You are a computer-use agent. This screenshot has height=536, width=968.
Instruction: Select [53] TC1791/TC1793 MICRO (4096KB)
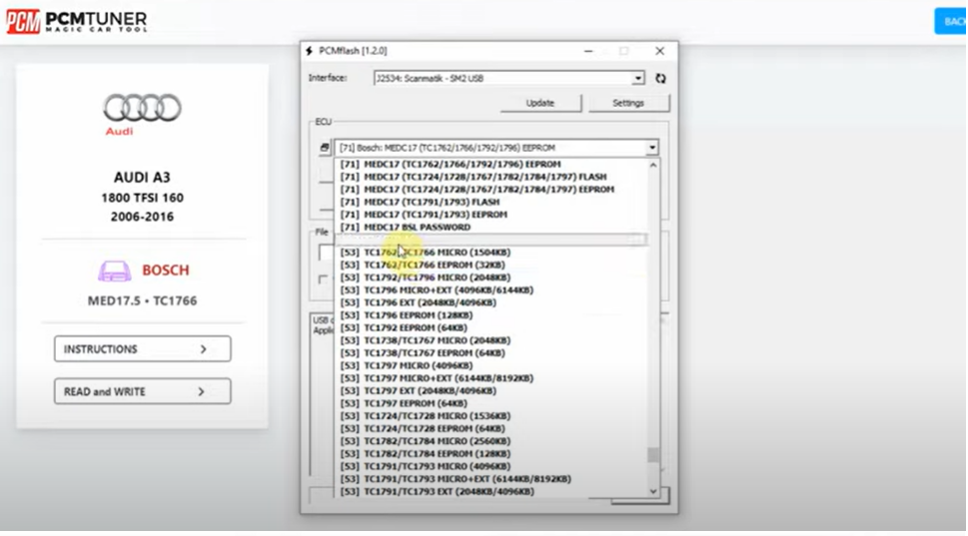[491, 466]
